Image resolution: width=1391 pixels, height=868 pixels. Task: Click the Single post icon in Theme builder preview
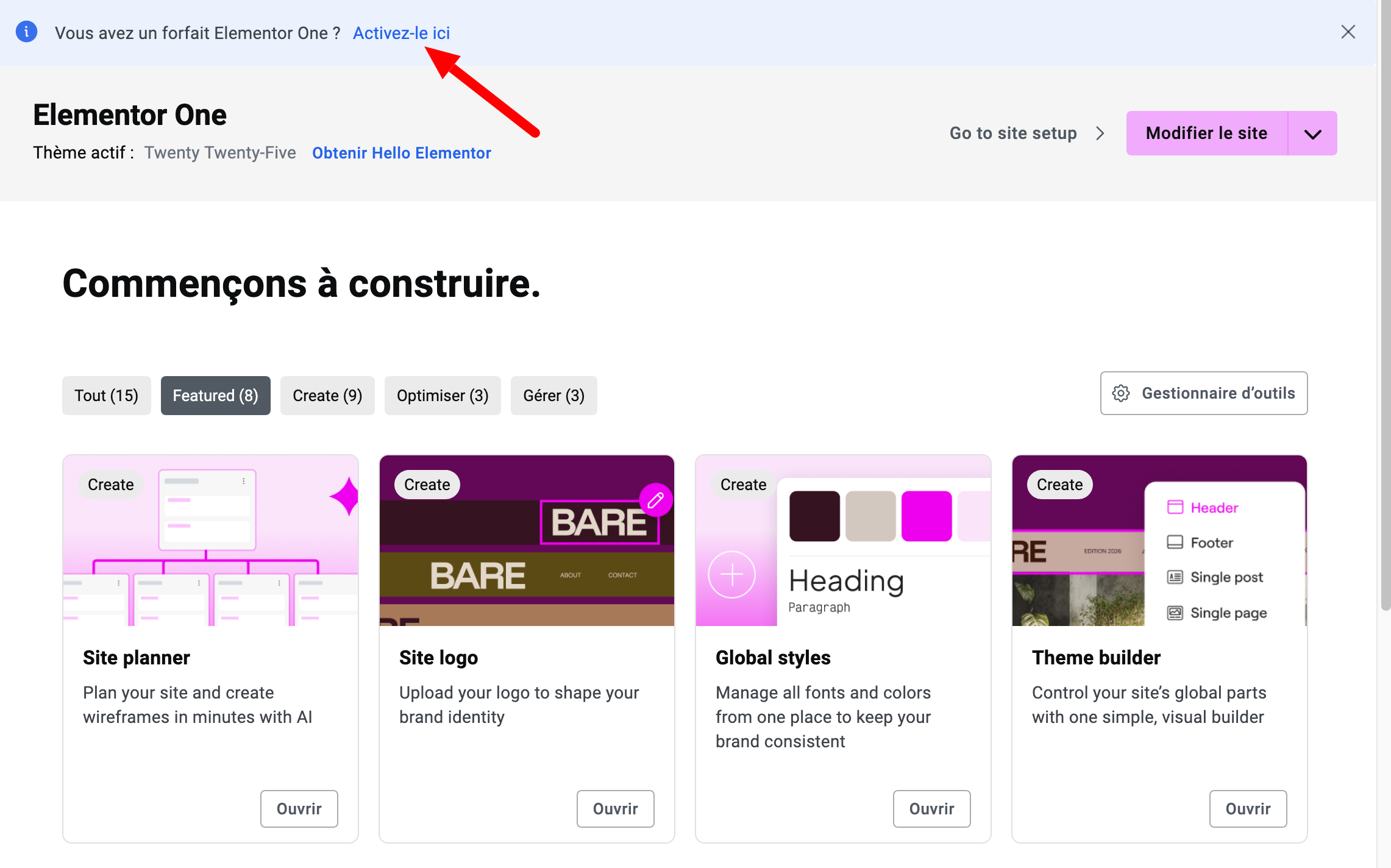(1175, 577)
